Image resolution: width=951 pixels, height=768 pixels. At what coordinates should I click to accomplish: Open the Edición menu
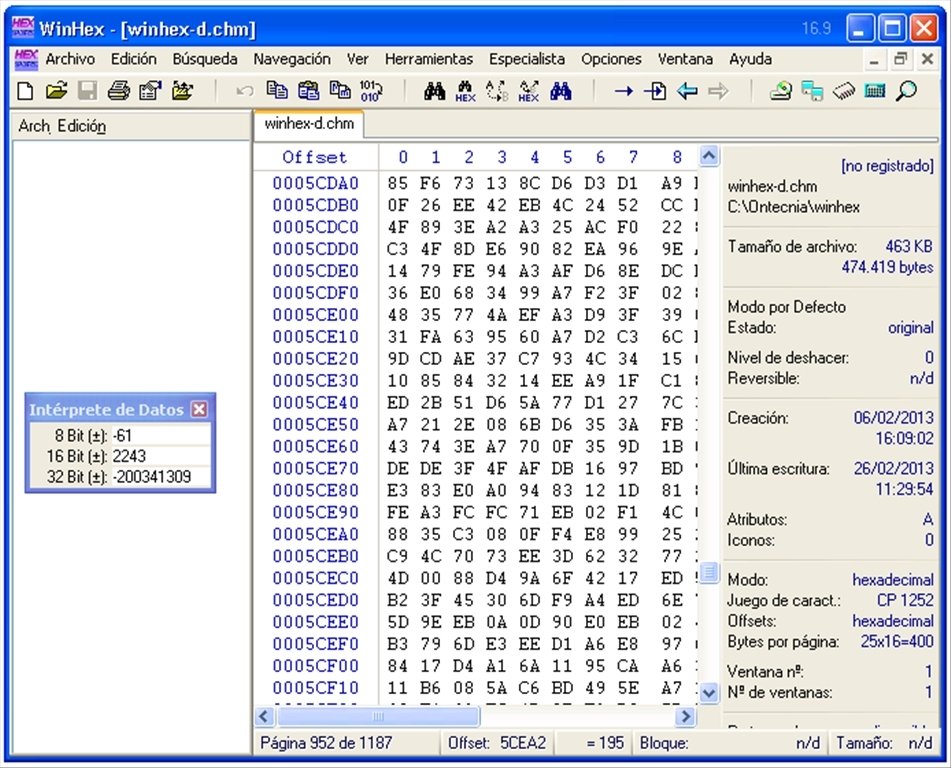click(x=133, y=59)
